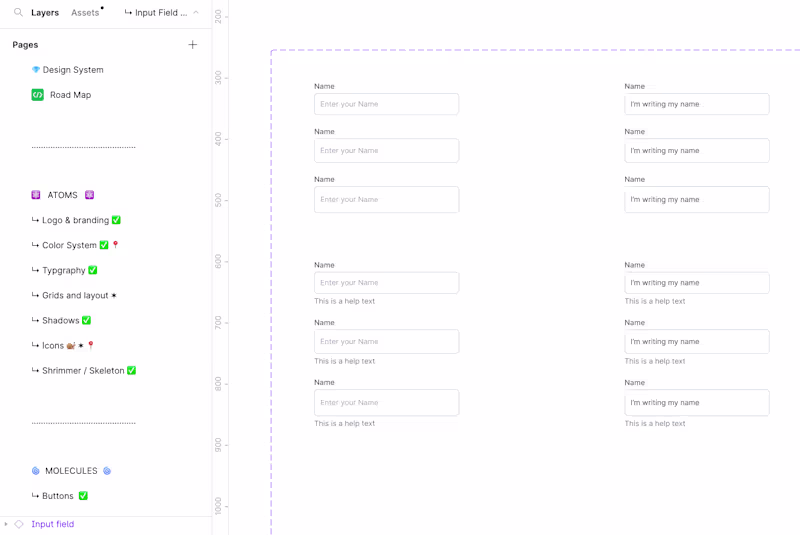
Task: Open Shrimmer / Skeleton page
Action: (83, 371)
